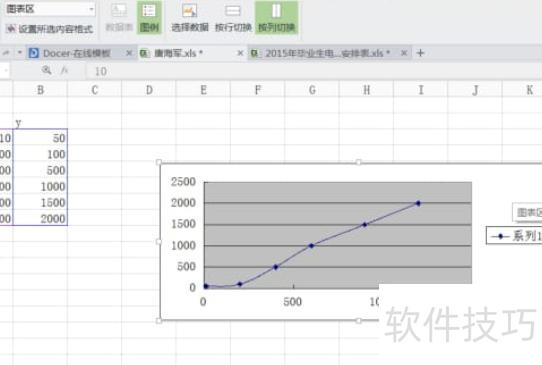
Task: Select column I header
Action: point(421,90)
